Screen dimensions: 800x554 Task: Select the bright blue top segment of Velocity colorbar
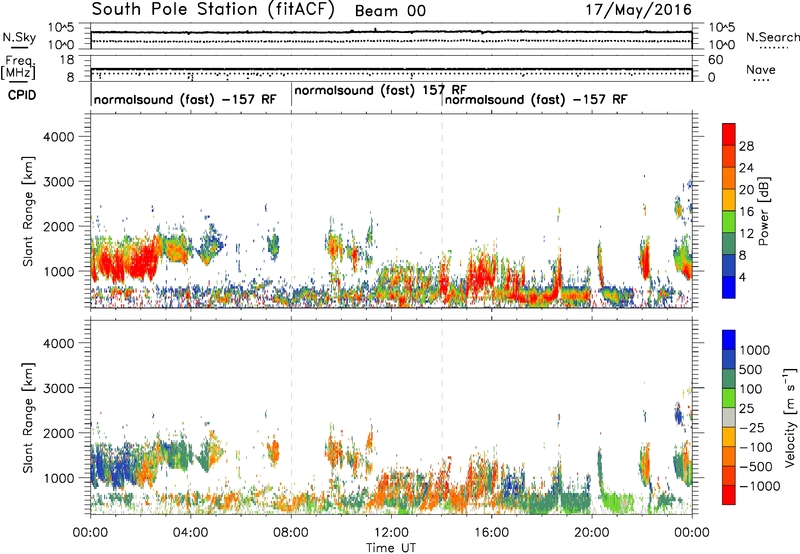point(729,340)
